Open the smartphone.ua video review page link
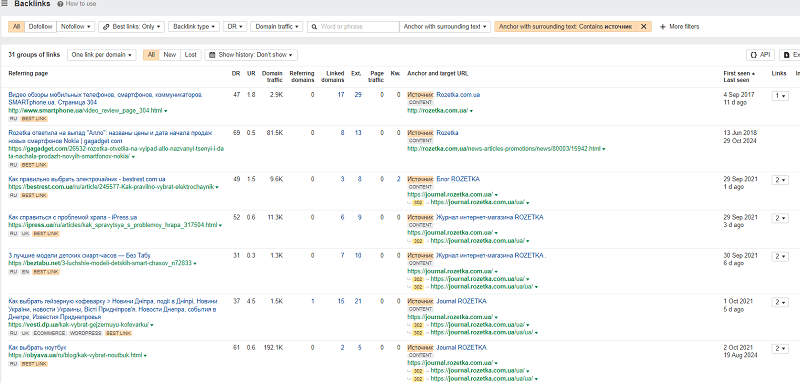Viewport: 800px width, 383px height. tap(85, 110)
